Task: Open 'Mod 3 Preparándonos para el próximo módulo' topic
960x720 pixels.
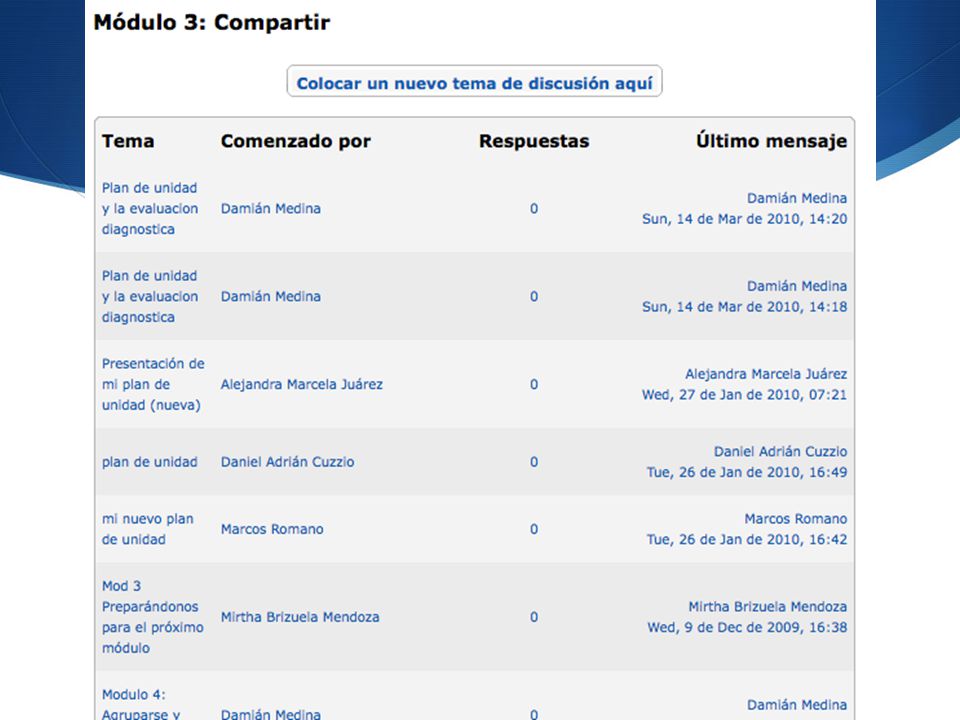Action: click(152, 617)
